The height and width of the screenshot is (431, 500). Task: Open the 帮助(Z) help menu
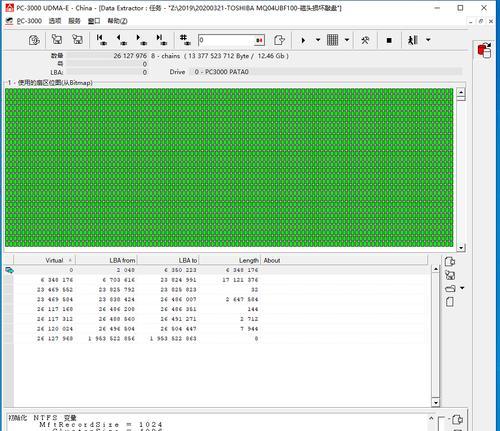[117, 21]
